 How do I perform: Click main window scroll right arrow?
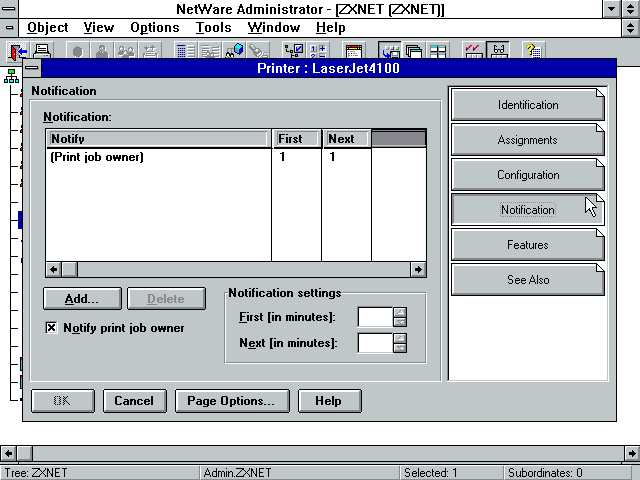coord(632,453)
